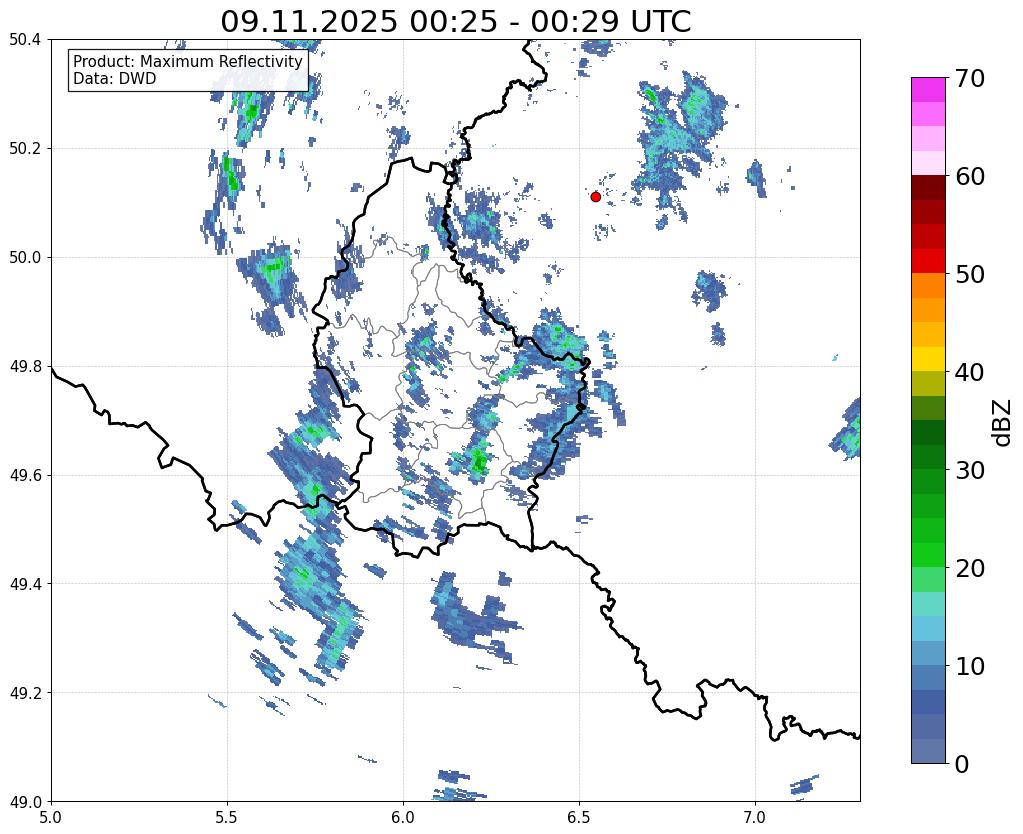Pick the slate-blue bottom swatch at 0 dBZ
Viewport: 1023px width, 834px height.
click(x=928, y=751)
